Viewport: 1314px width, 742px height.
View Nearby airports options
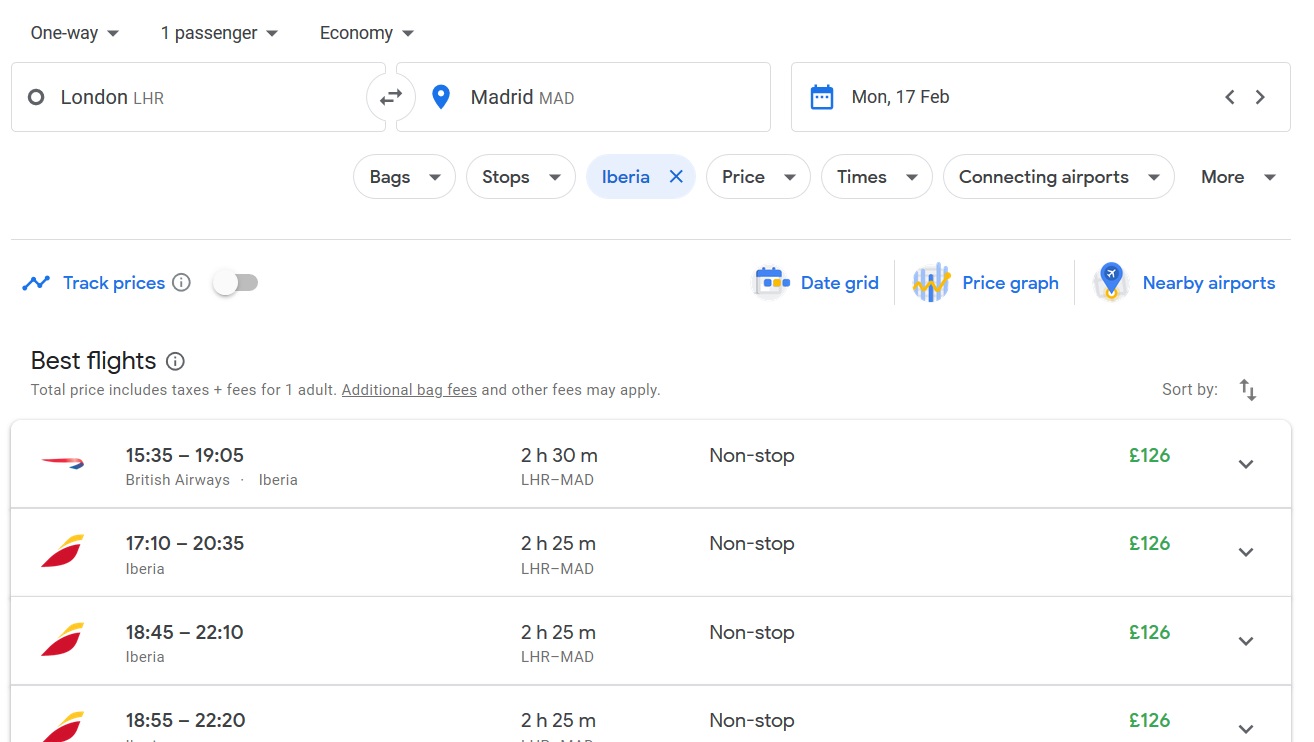tap(1185, 283)
